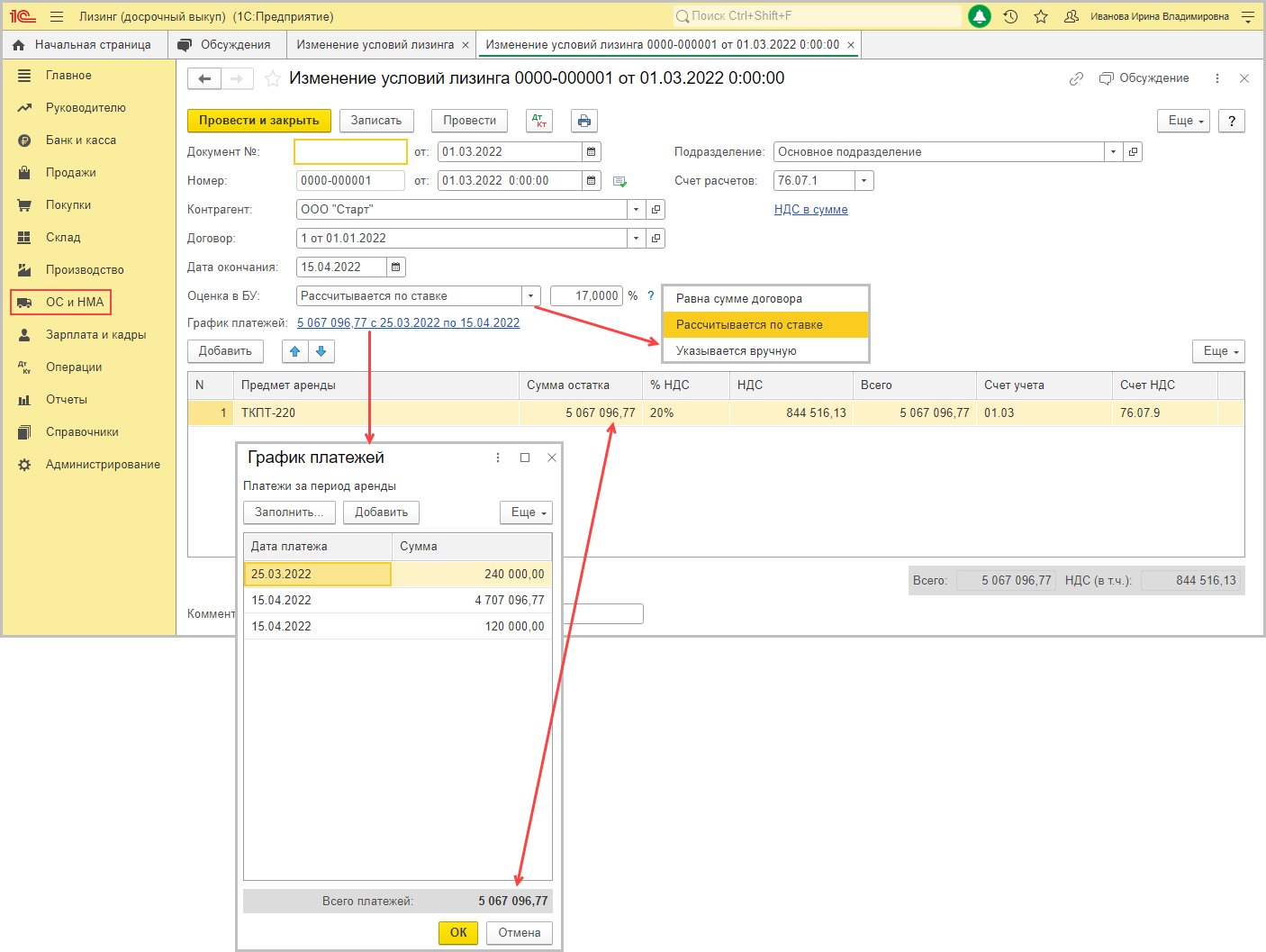Open the history clock icon
Image resolution: width=1266 pixels, height=952 pixels.
(x=1010, y=16)
